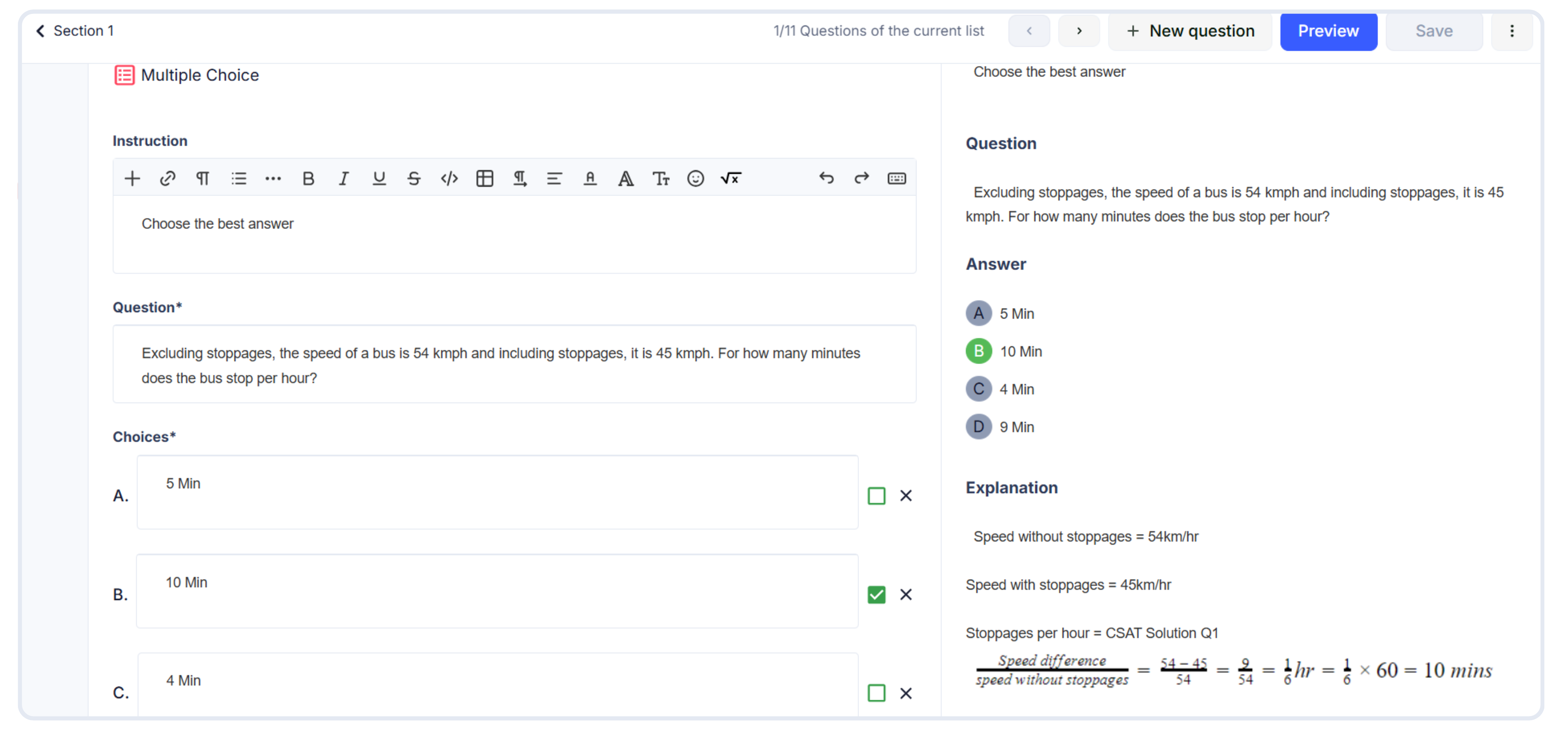1568x730 pixels.
Task: Open the font family A icon
Action: [x=625, y=178]
